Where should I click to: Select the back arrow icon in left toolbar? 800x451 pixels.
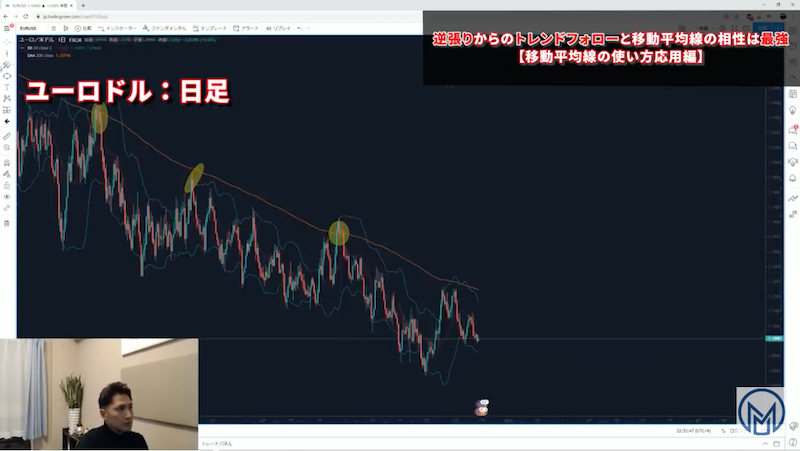[x=7, y=121]
